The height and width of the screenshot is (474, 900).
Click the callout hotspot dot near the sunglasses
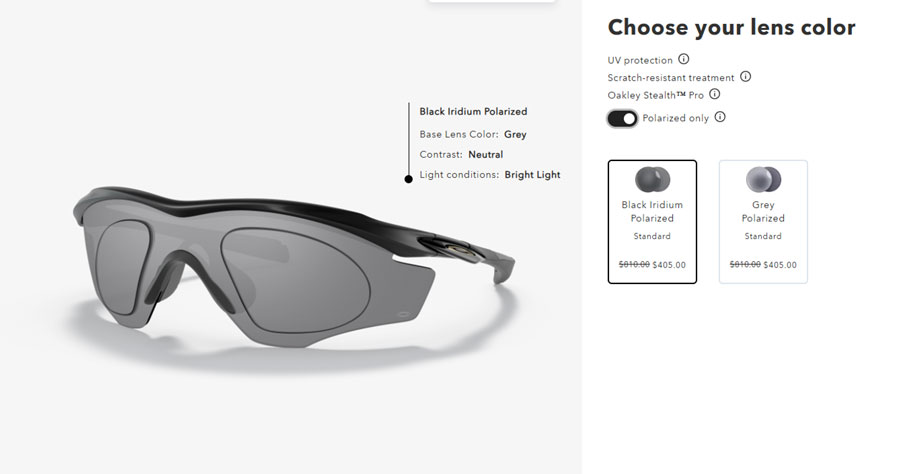[409, 179]
